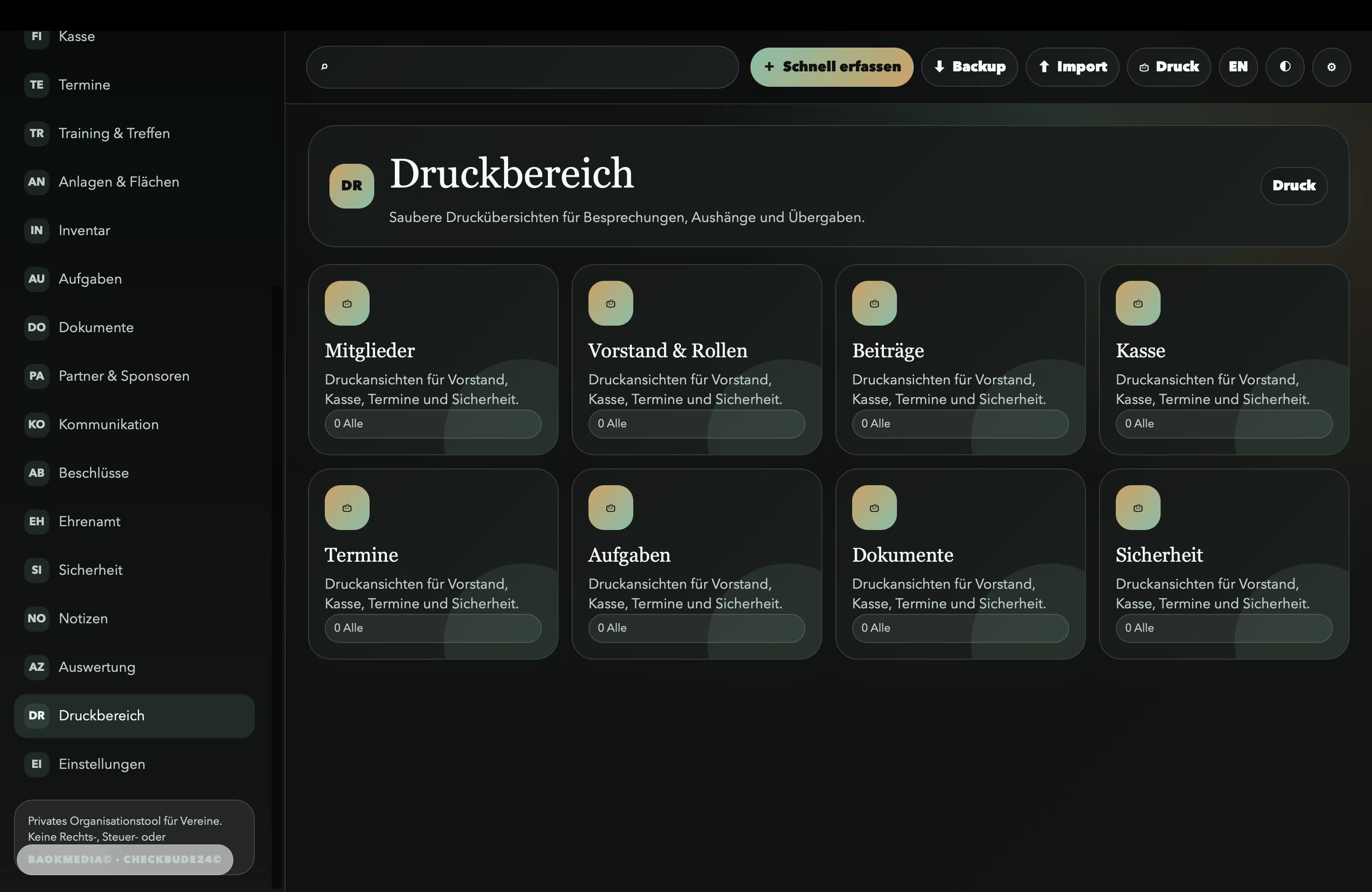This screenshot has height=892, width=1372.
Task: Click the IN Inventar sidebar icon
Action: point(36,230)
